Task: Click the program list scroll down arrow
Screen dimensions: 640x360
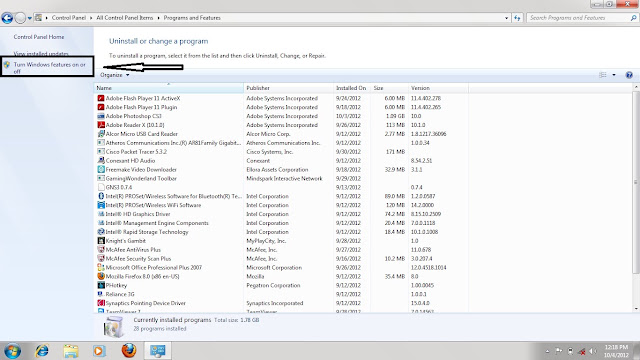Action: coord(636,309)
